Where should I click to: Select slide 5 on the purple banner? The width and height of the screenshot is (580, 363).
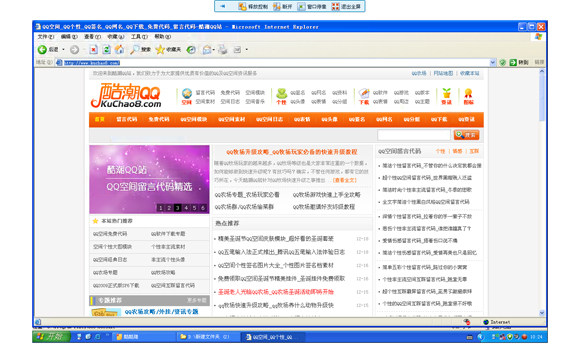[195, 208]
